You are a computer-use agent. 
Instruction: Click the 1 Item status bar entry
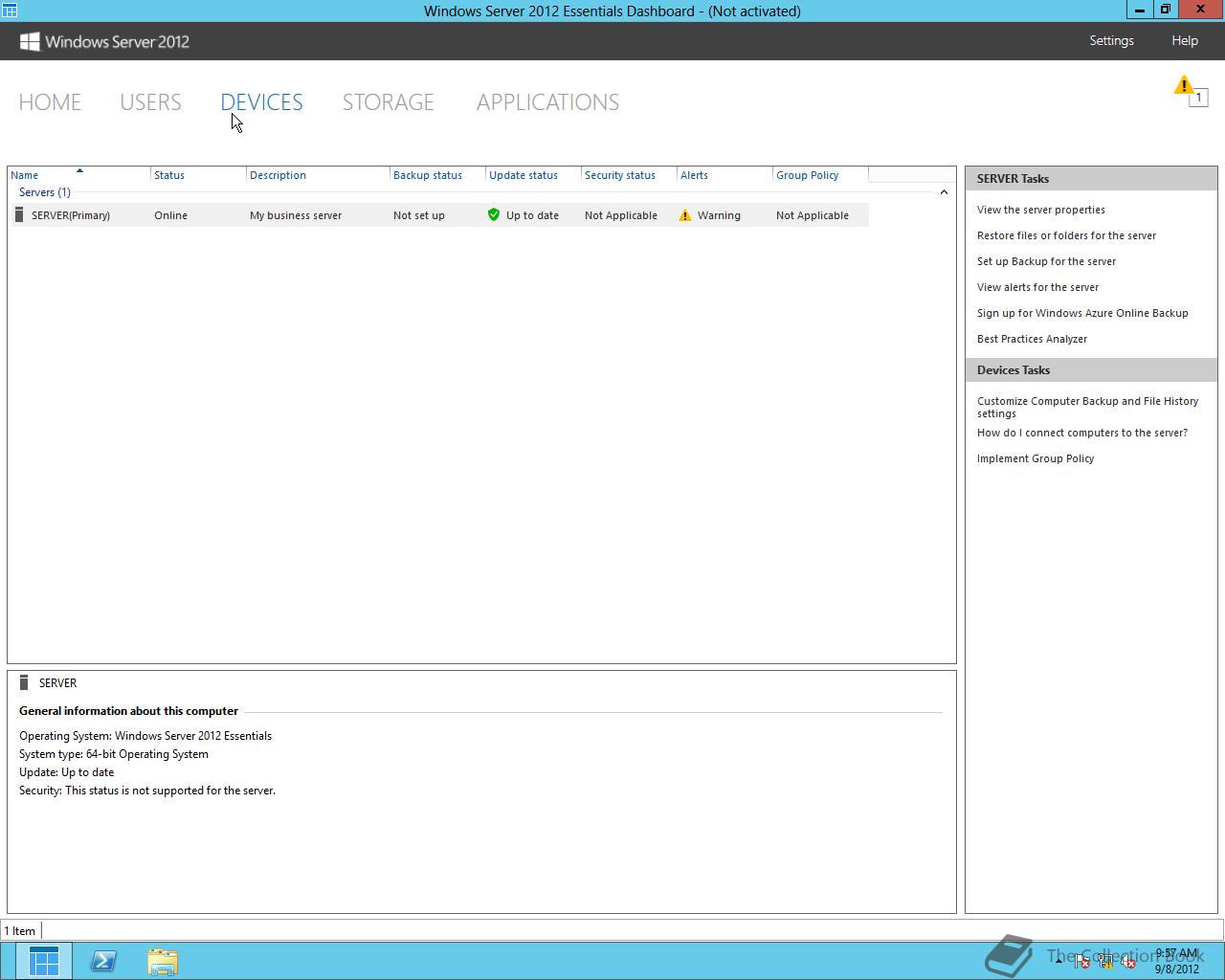[20, 931]
